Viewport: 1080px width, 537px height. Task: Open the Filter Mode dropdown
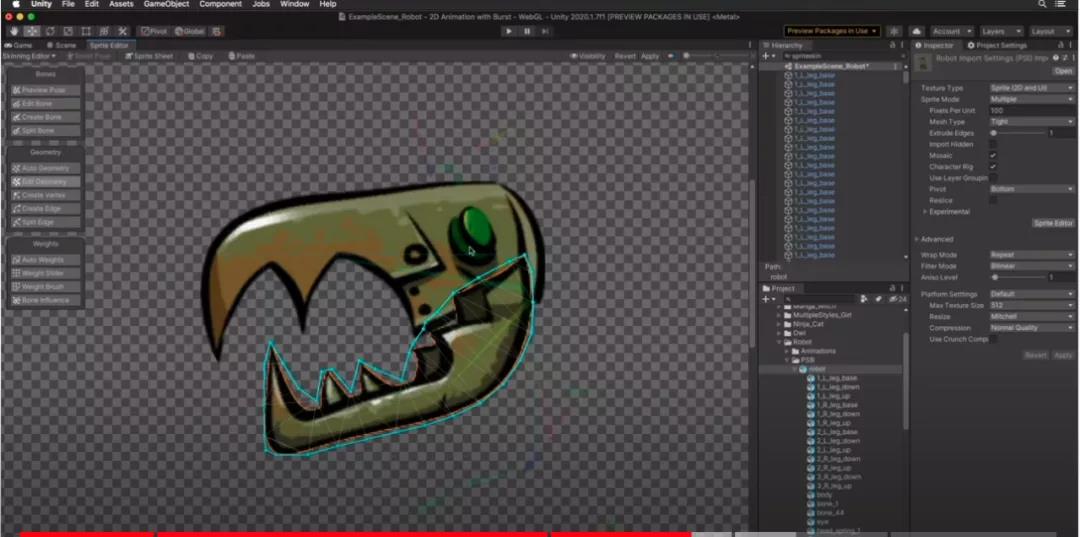(1031, 266)
